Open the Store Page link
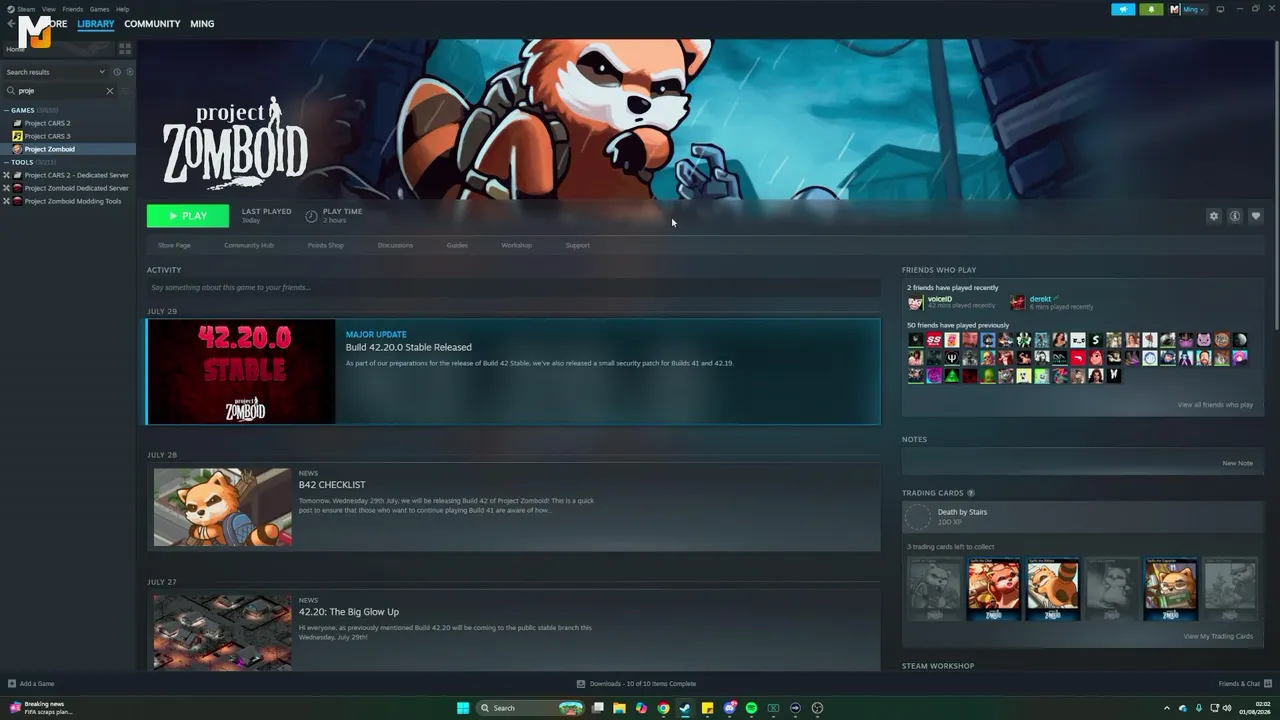Viewport: 1280px width, 720px height. [x=174, y=245]
